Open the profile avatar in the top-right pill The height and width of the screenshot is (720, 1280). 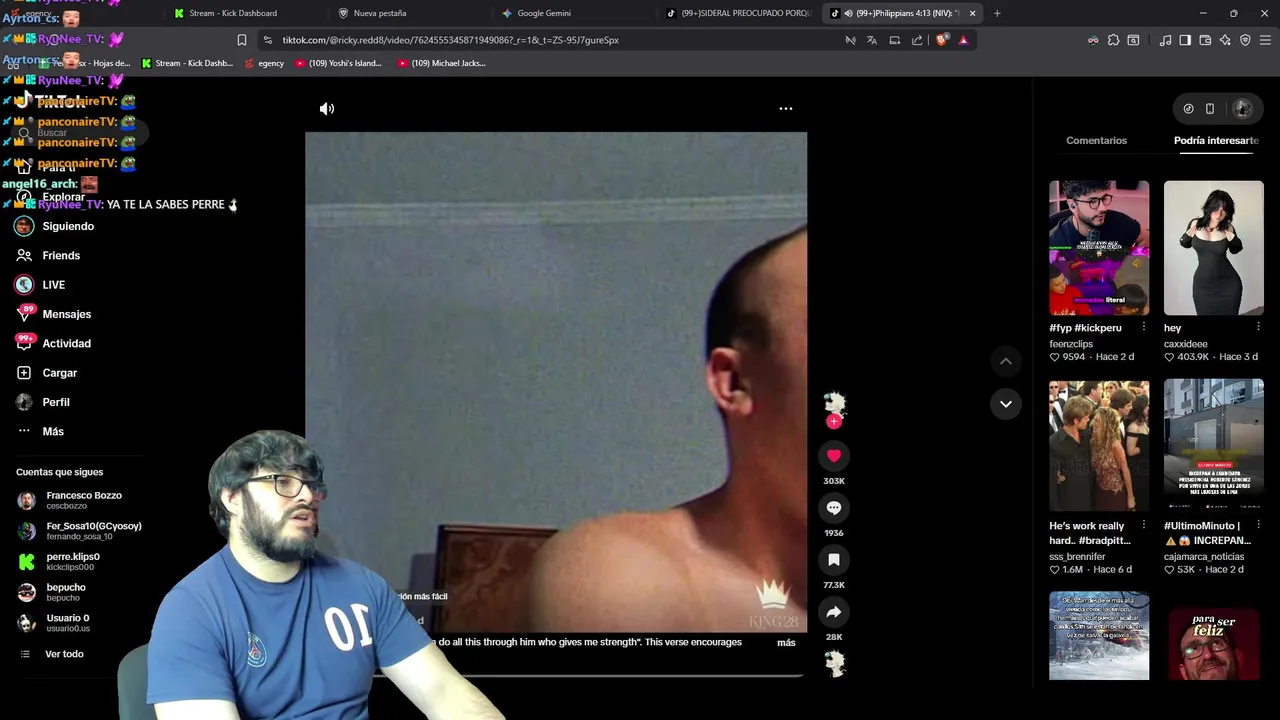click(x=1243, y=108)
